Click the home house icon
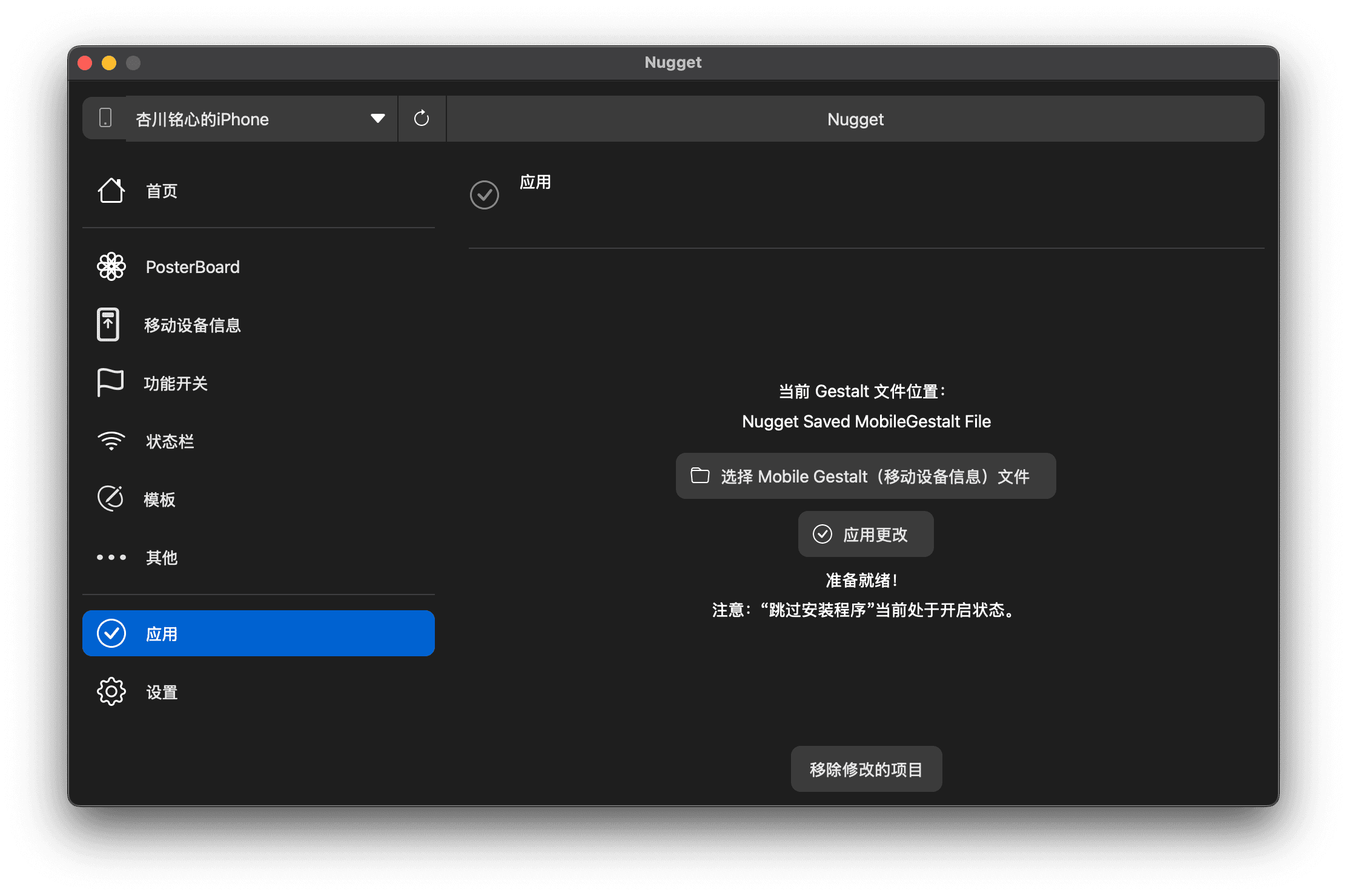This screenshot has width=1347, height=896. [111, 191]
